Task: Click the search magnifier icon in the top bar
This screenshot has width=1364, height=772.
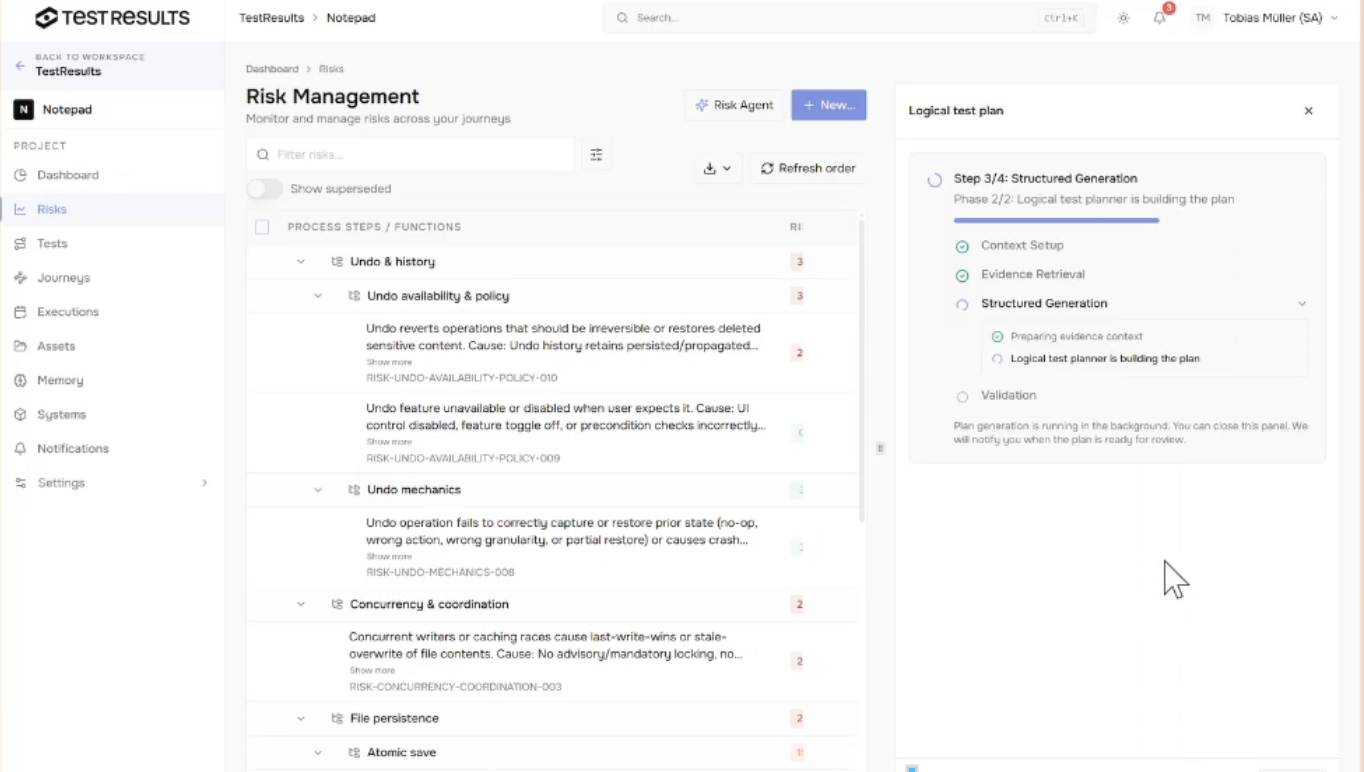Action: coord(622,18)
